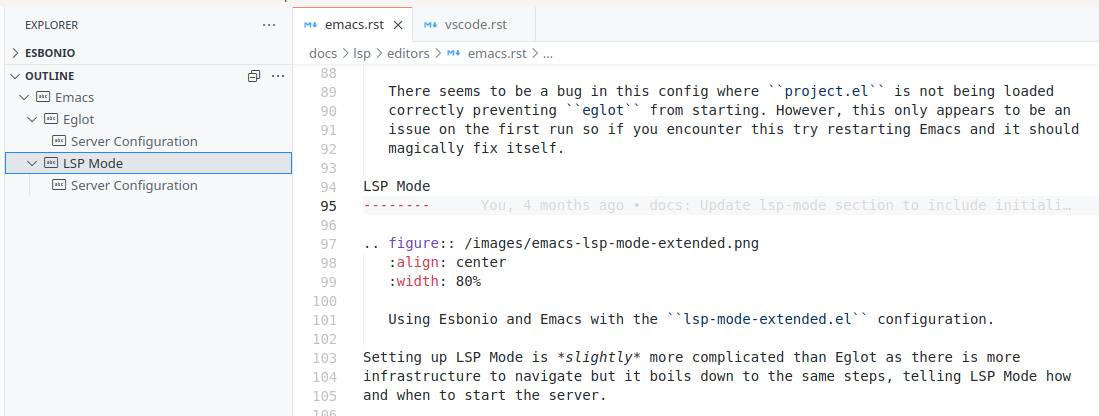
Task: Open the Explorer views and more actions ellipsis
Action: coord(268,25)
